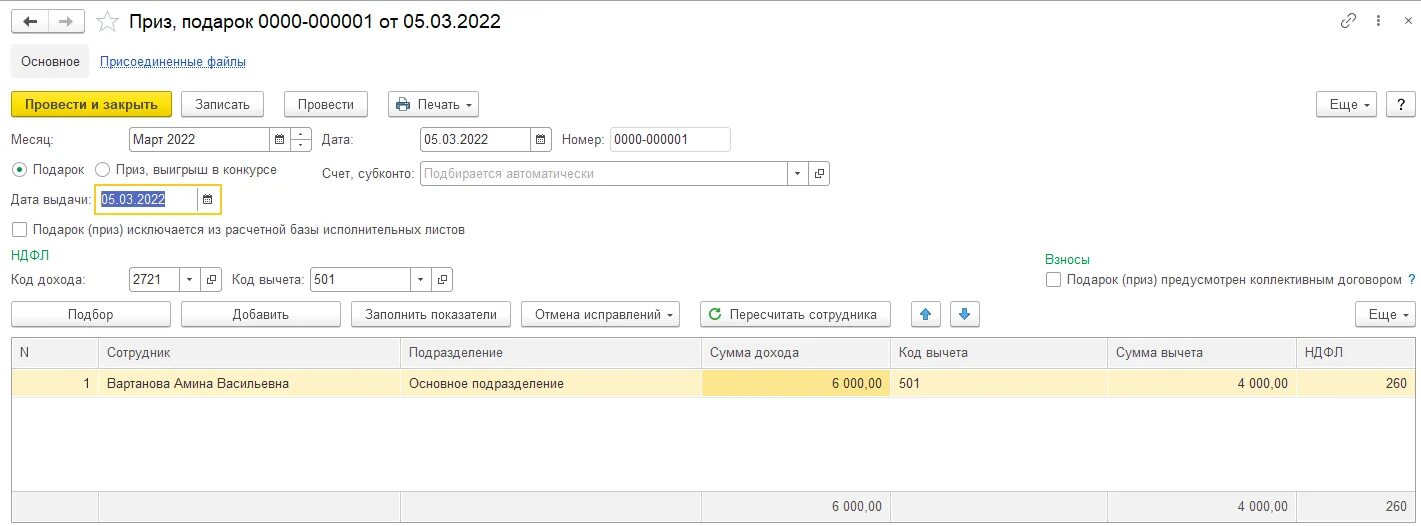Click Провести и закрыть button

[x=92, y=104]
